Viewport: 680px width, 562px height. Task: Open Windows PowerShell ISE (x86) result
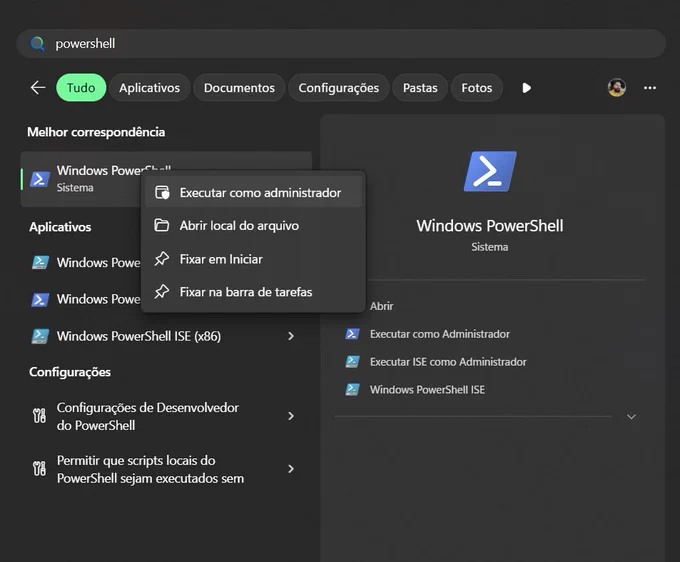point(166,336)
